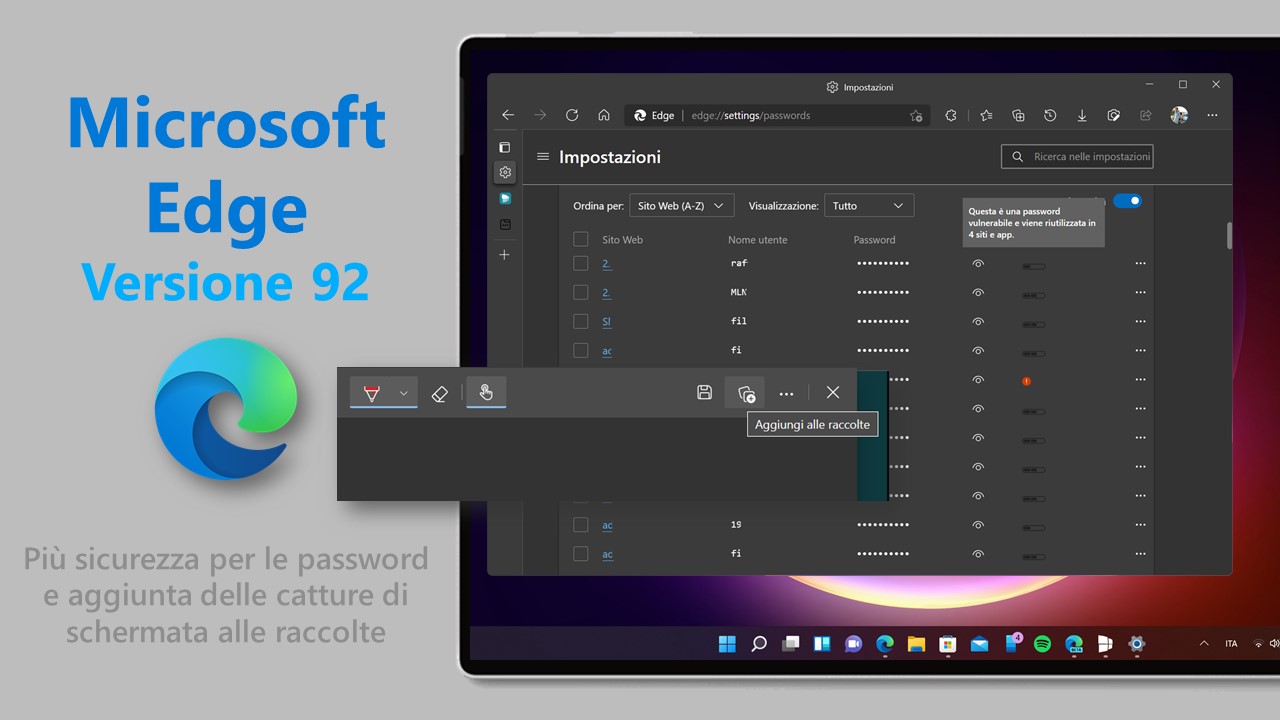Check the select-all box beside Sito Web
Viewport: 1280px width, 720px height.
(x=581, y=239)
